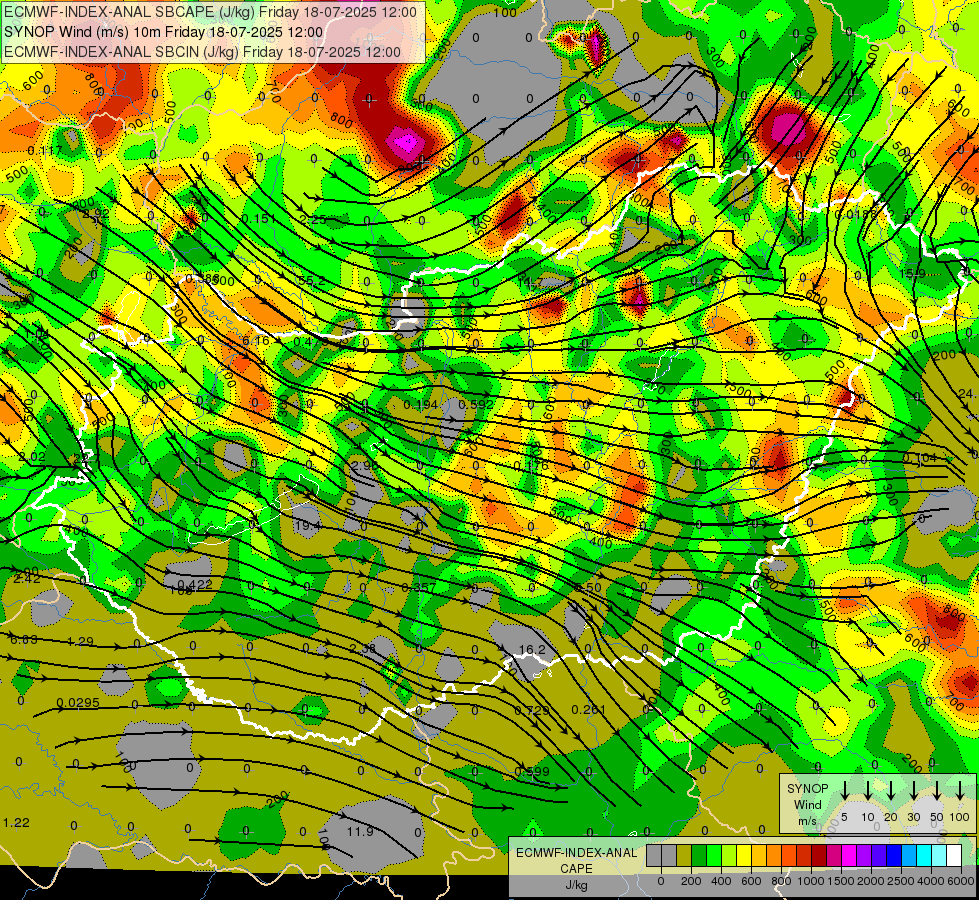Click the SYNOP label in the wind legend
This screenshot has width=979, height=900.
coord(807,789)
